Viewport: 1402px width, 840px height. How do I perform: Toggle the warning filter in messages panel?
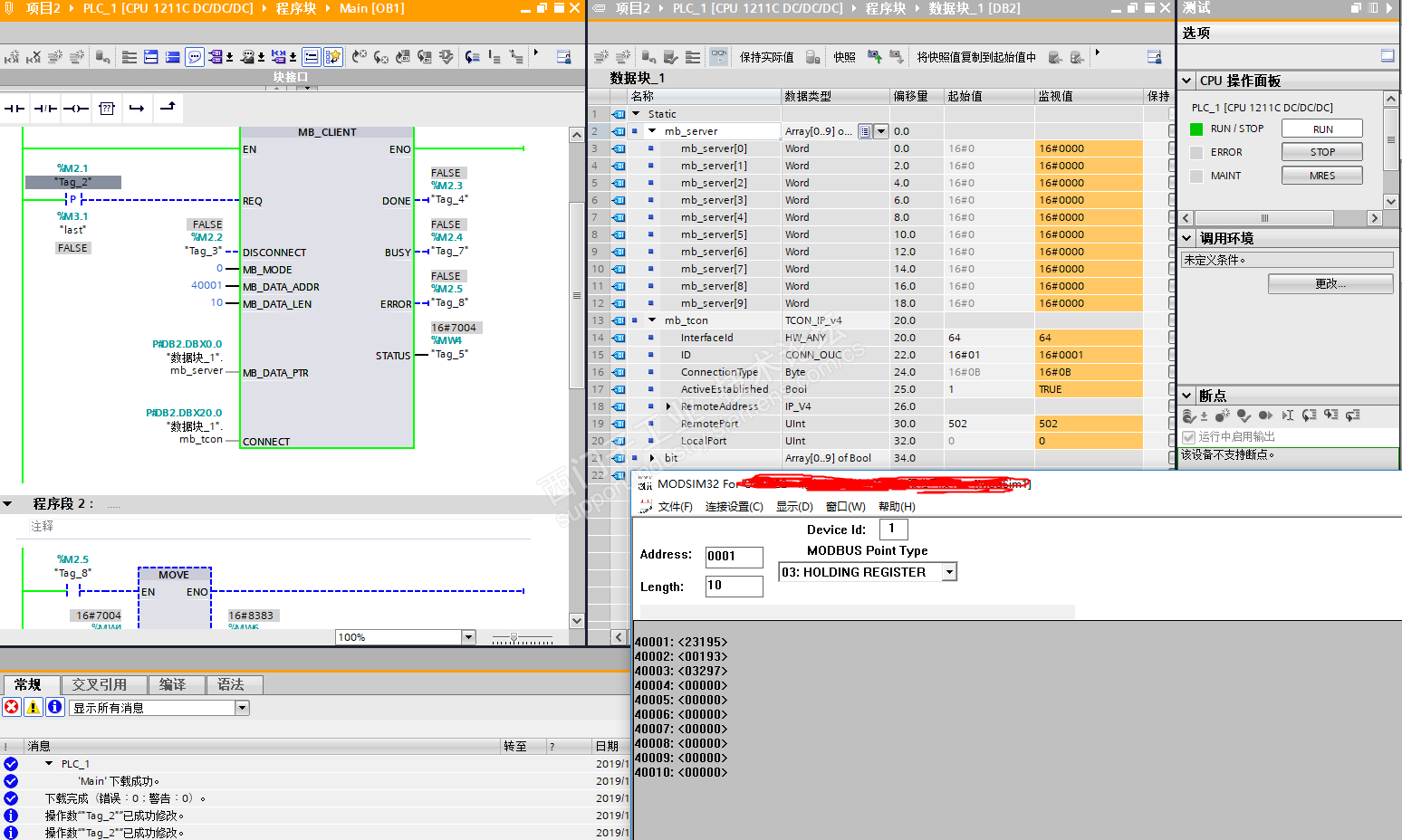point(34,708)
